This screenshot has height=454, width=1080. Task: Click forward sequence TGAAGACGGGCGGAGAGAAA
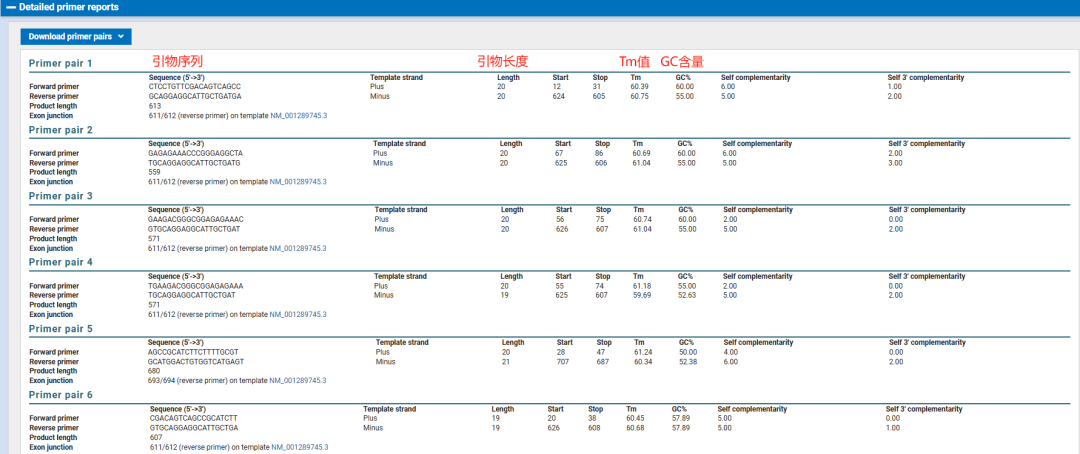[196, 285]
